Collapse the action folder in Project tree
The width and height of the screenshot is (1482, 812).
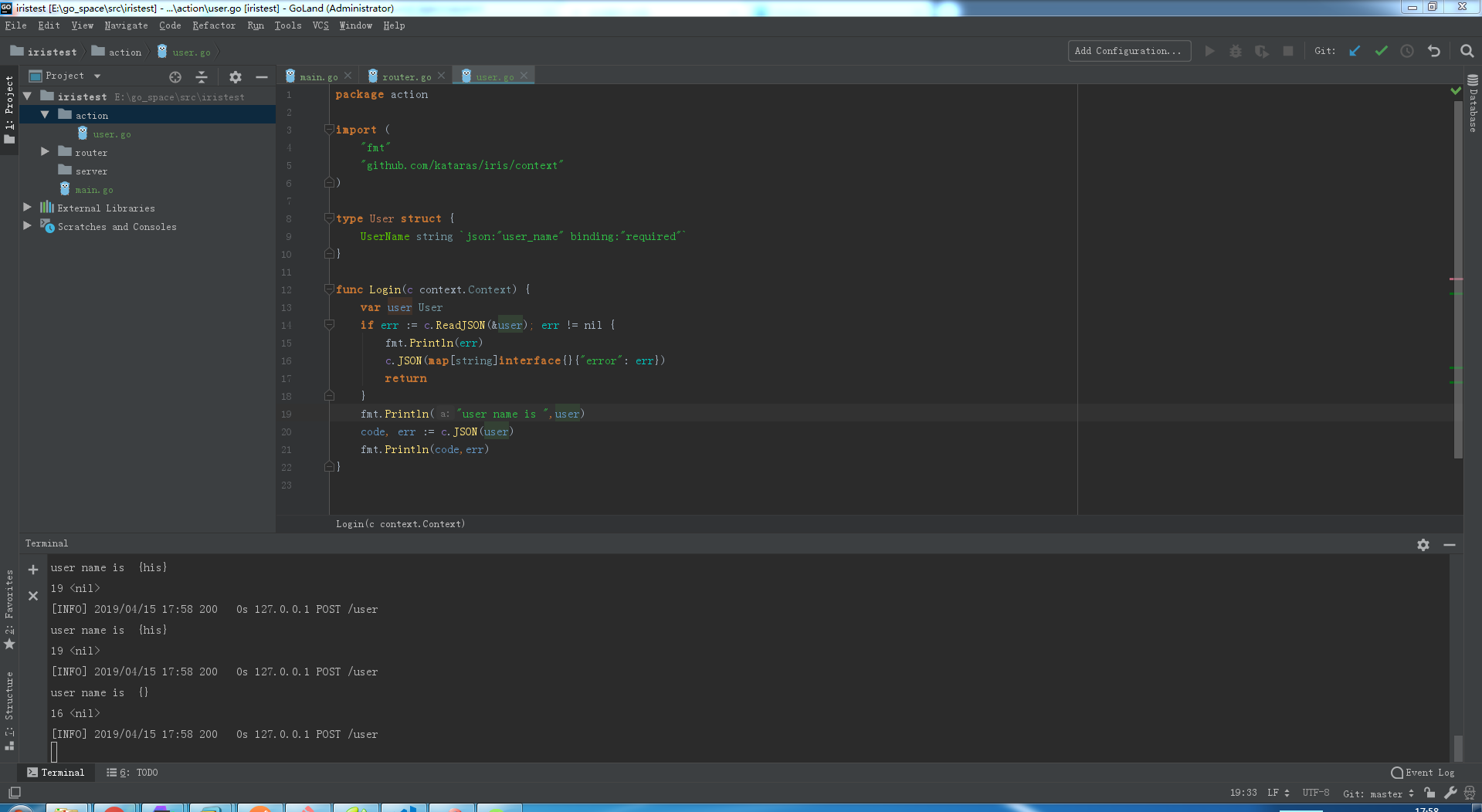click(45, 114)
